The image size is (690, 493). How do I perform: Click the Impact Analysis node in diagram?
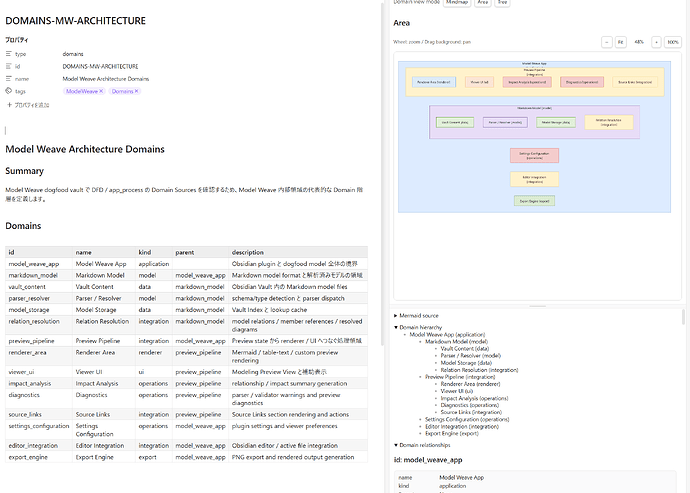coord(527,82)
